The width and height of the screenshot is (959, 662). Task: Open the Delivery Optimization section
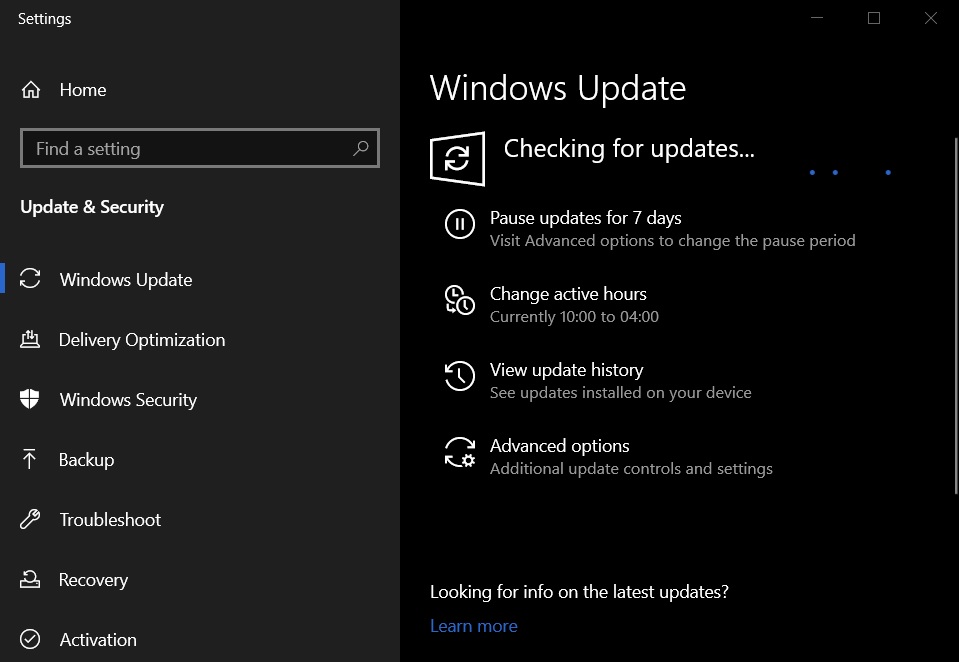[x=142, y=340]
